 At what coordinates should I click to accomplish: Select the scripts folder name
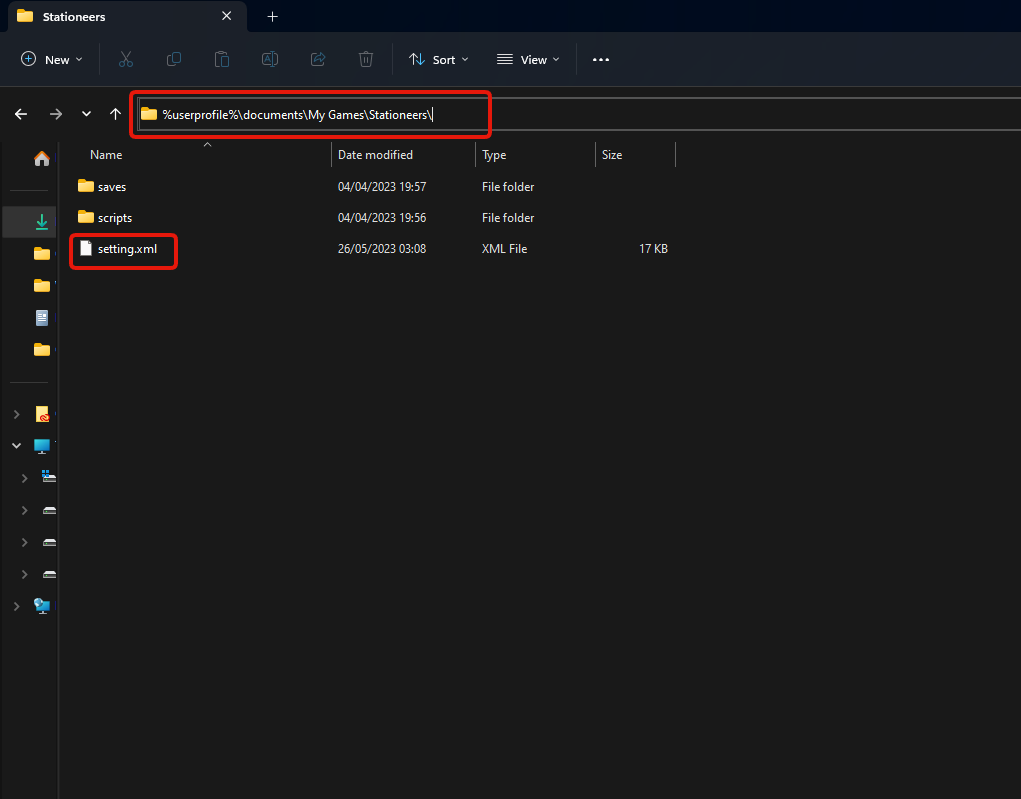[x=115, y=218]
